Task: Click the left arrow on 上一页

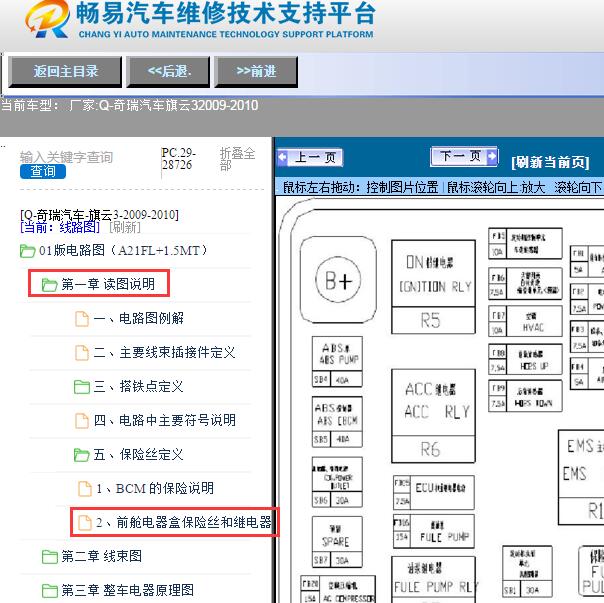Action: coord(283,157)
